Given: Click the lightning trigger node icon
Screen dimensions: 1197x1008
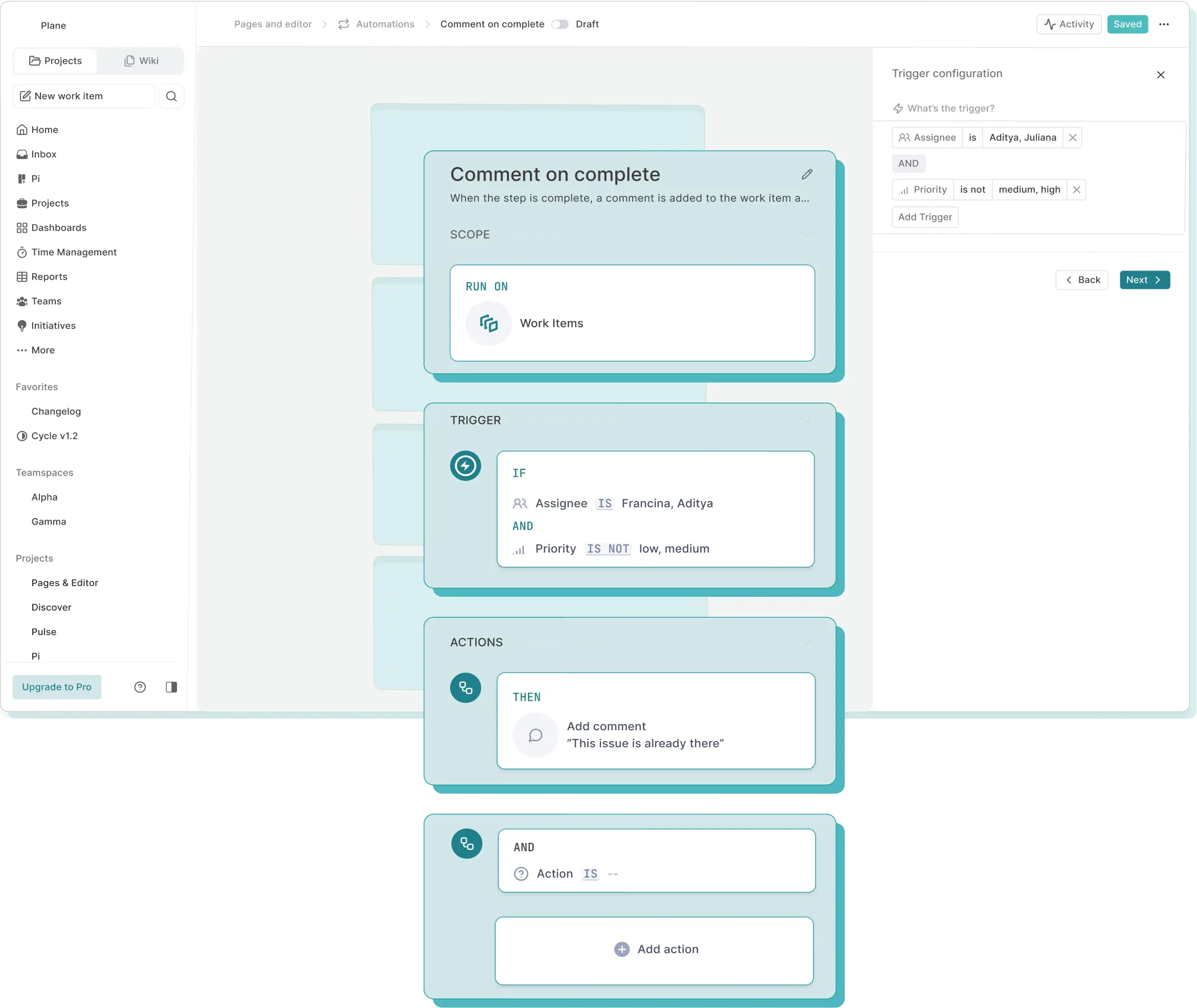Looking at the screenshot, I should point(465,466).
